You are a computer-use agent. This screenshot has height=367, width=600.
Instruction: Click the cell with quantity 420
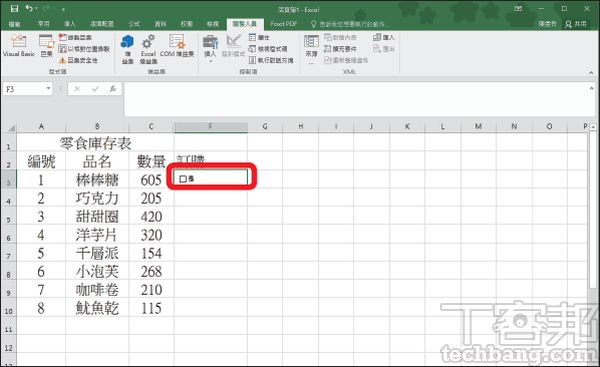point(151,217)
